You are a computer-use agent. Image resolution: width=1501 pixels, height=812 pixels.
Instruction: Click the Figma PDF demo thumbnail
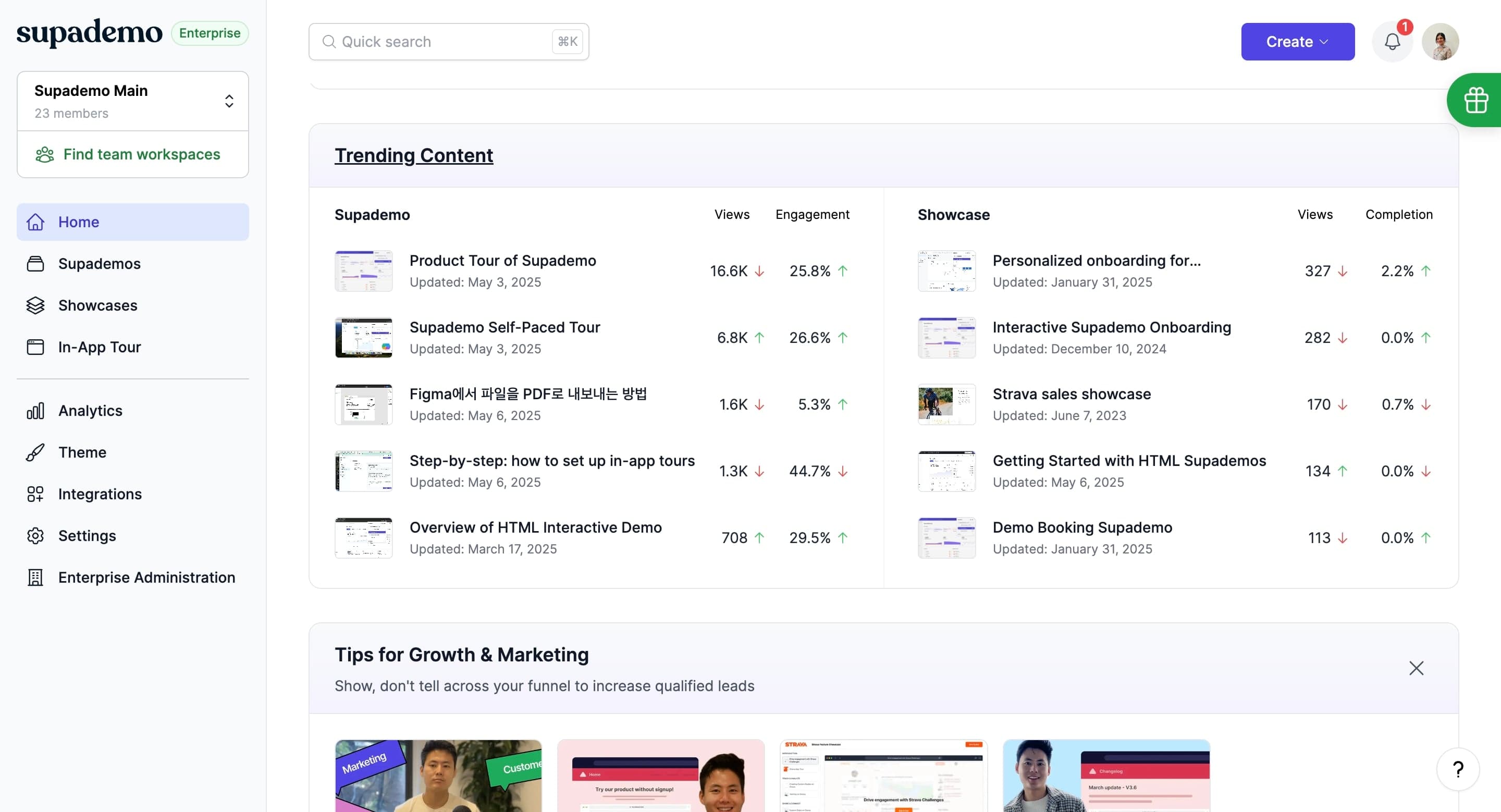coord(364,404)
